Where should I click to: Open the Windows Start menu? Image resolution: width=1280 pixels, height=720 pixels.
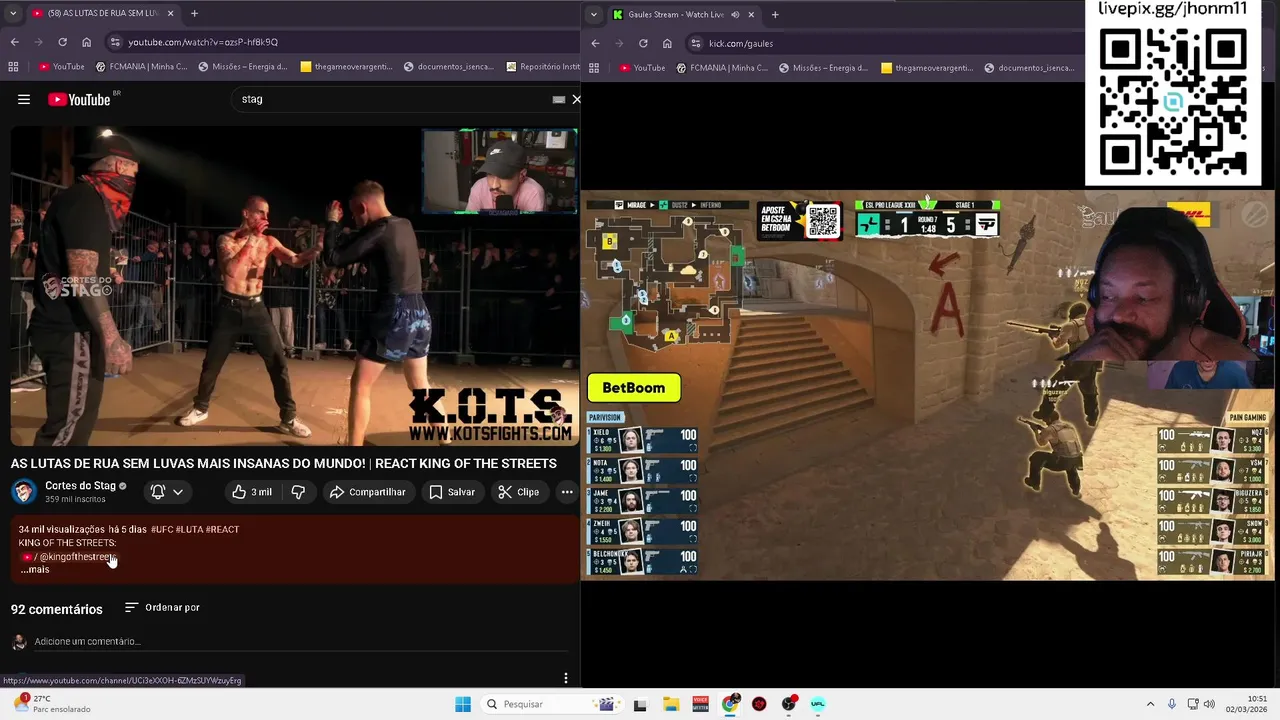click(463, 704)
